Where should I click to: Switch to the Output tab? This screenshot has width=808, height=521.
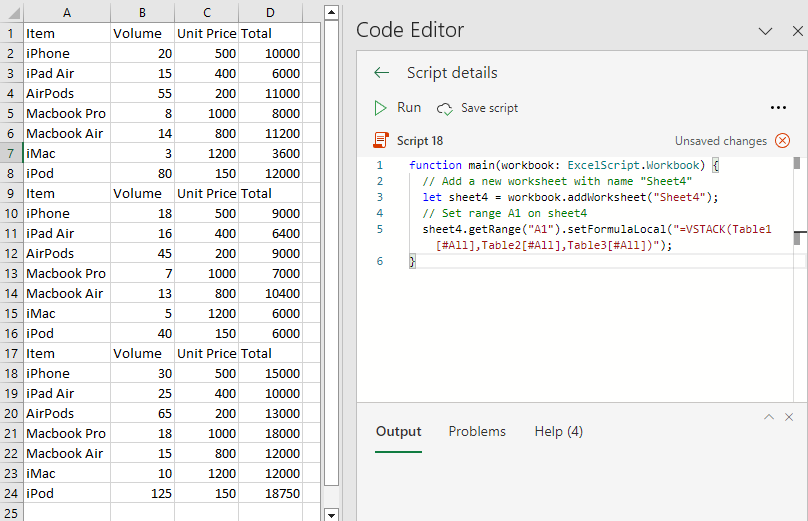[x=398, y=431]
